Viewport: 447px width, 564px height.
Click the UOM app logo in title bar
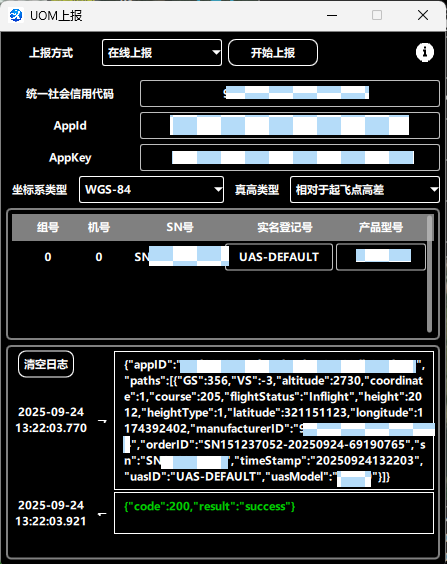pyautogui.click(x=15, y=15)
